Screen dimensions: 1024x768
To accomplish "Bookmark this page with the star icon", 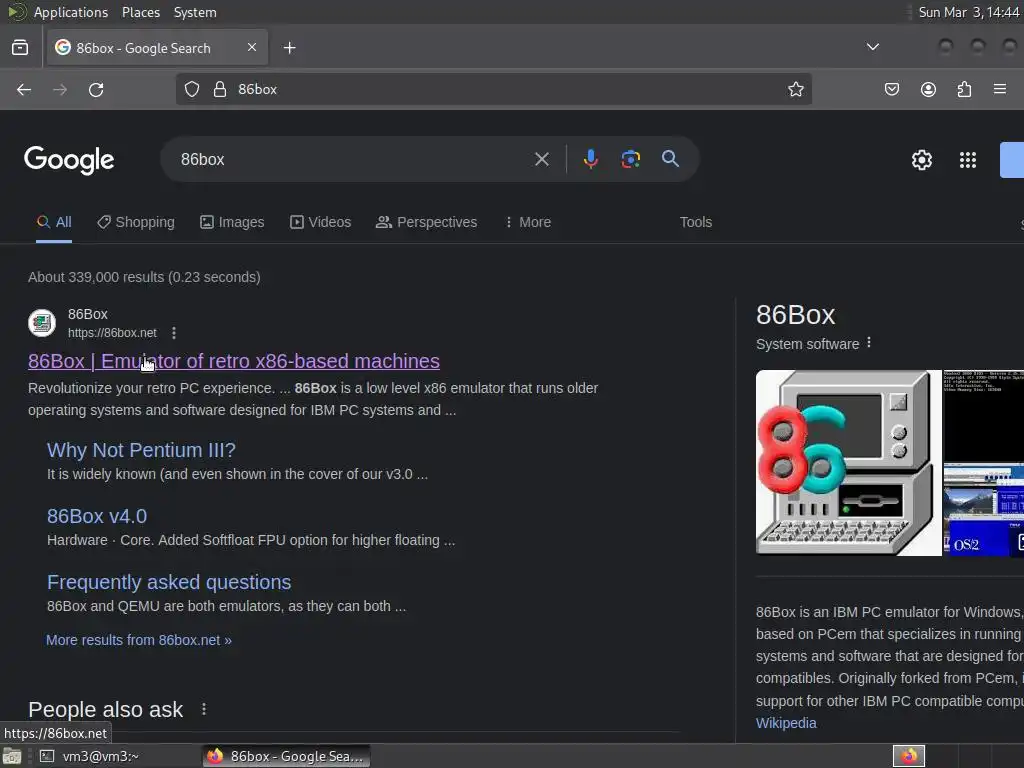I will point(795,89).
